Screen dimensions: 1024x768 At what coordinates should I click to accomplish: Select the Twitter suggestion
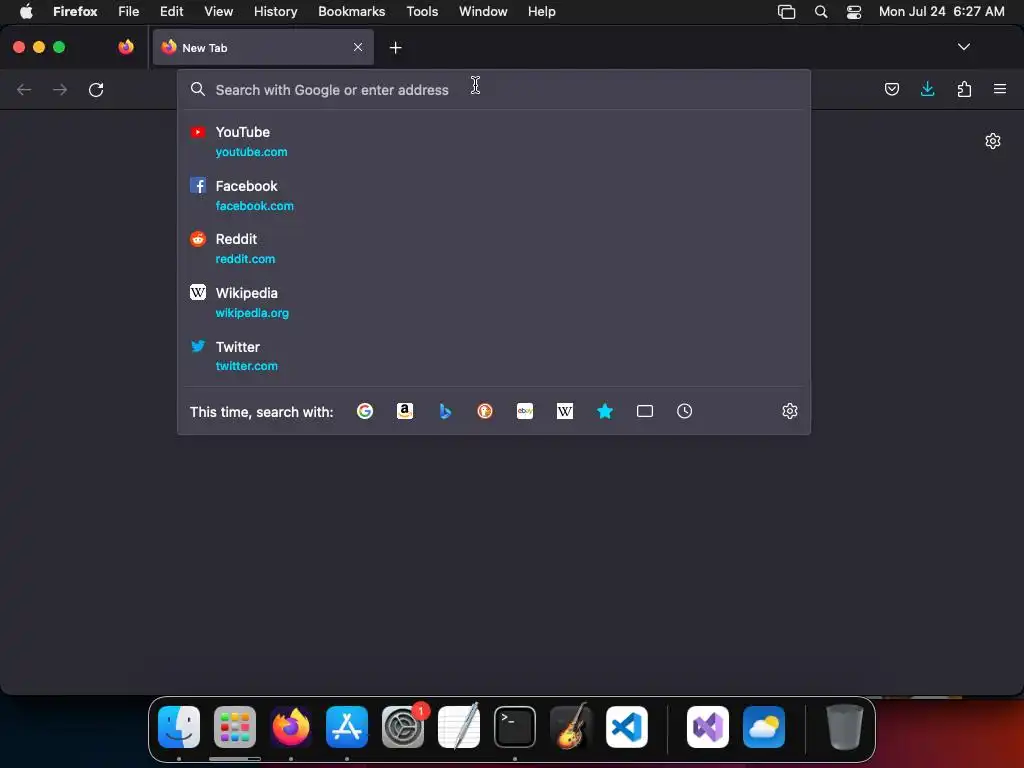494,356
